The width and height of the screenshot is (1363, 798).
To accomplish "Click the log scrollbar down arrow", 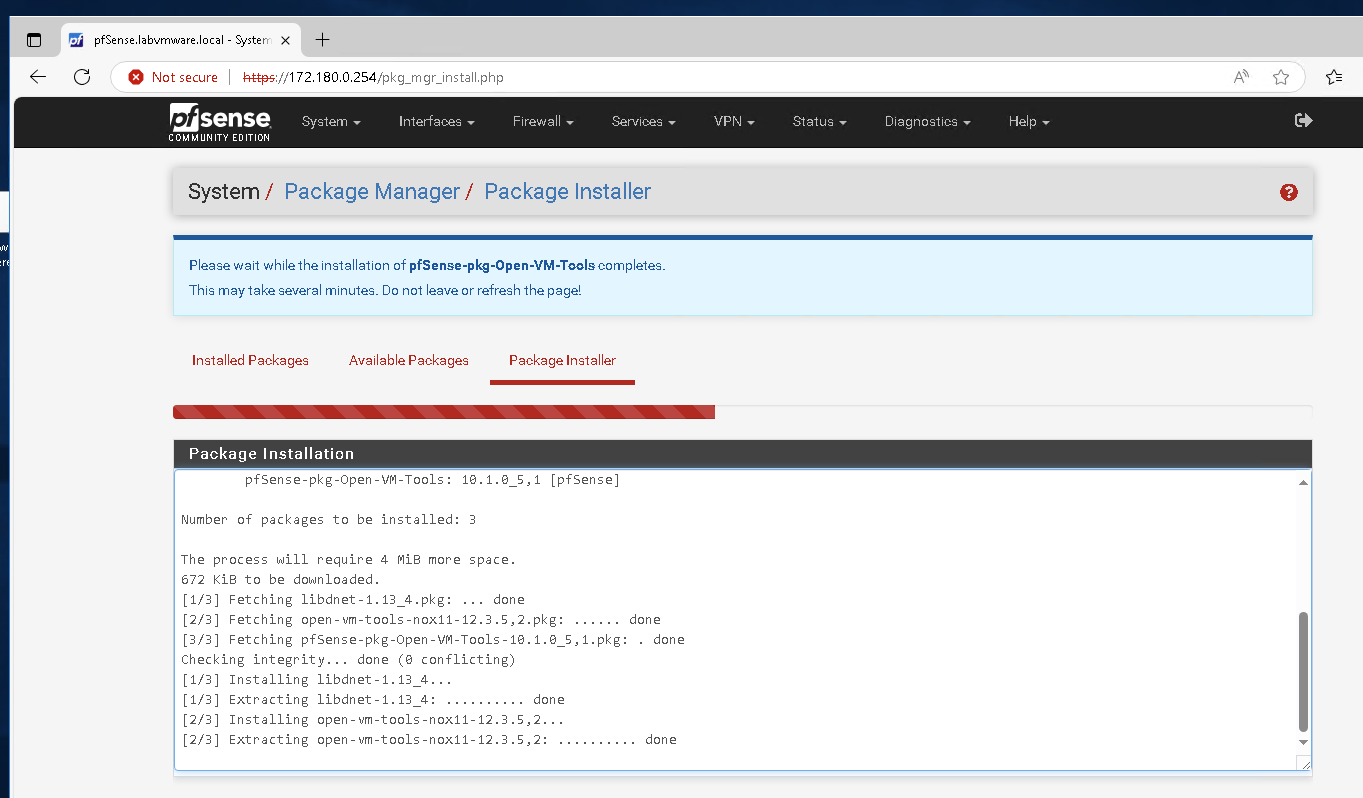I will click(x=1303, y=743).
